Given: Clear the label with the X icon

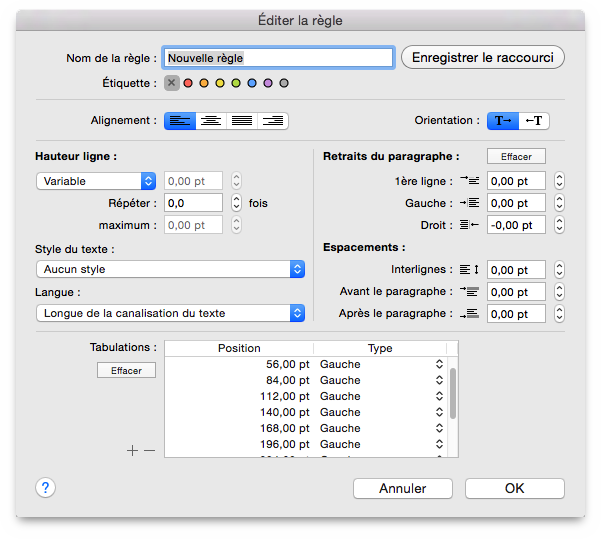Looking at the screenshot, I should (x=172, y=83).
